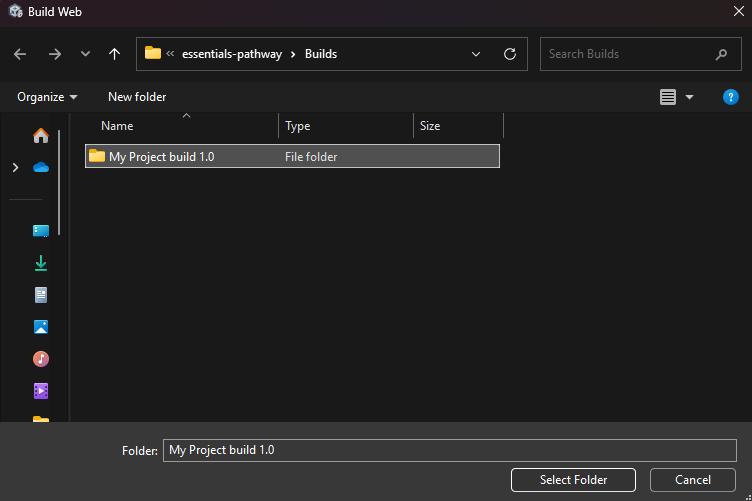Open Pictures folder in the sidebar
752x501 pixels.
[x=41, y=327]
